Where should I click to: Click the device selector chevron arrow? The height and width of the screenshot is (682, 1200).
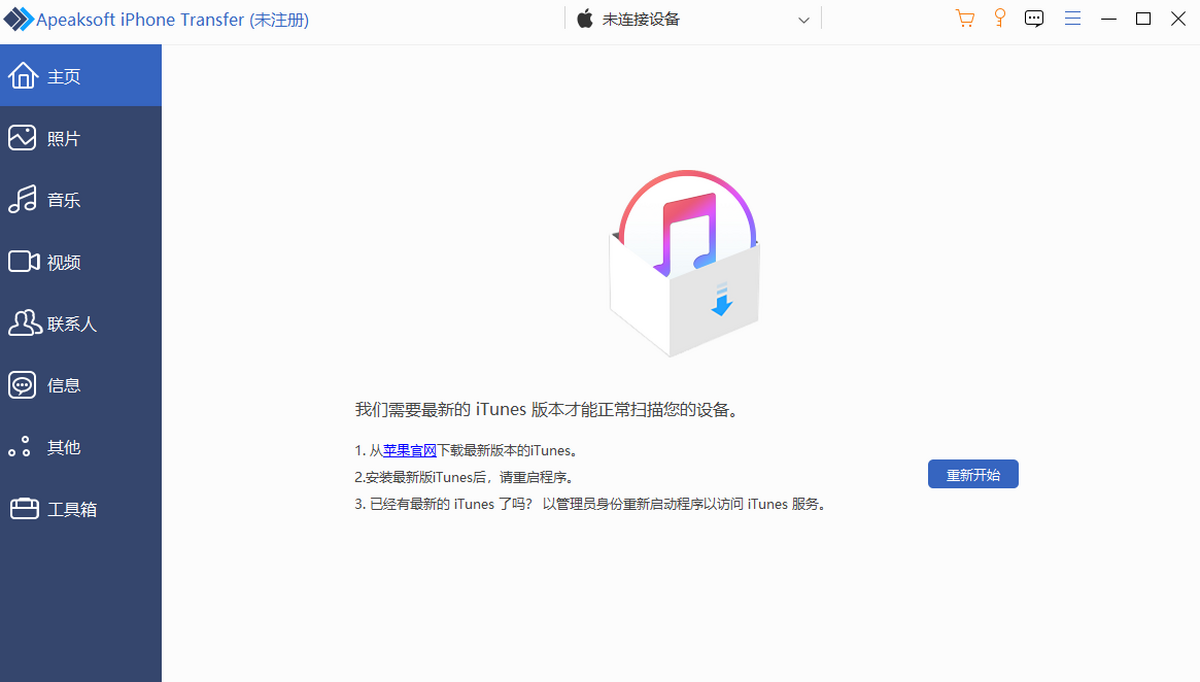point(804,20)
